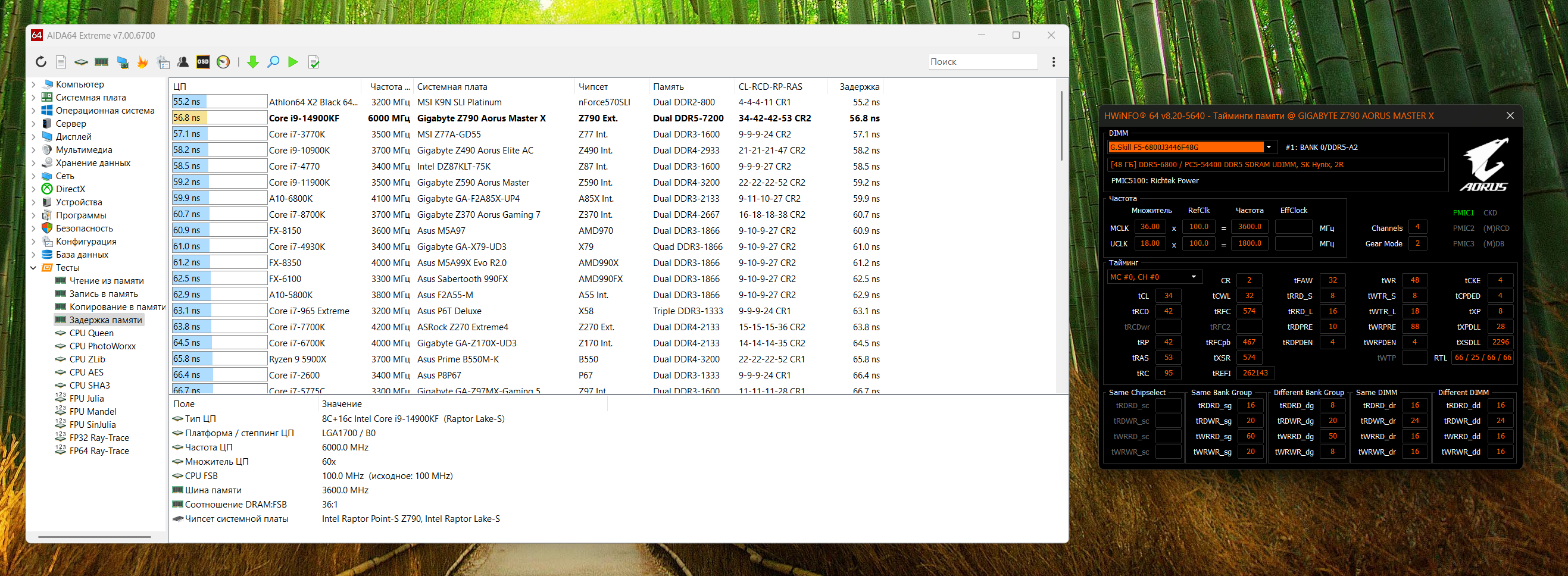Switch to (M)RCD in HWiNFO

pos(1496,228)
